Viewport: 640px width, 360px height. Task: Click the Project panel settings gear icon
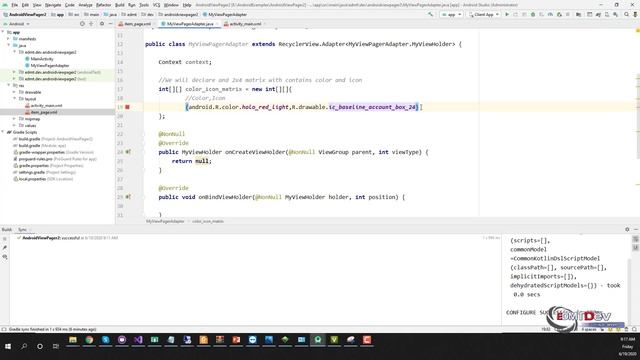102,24
